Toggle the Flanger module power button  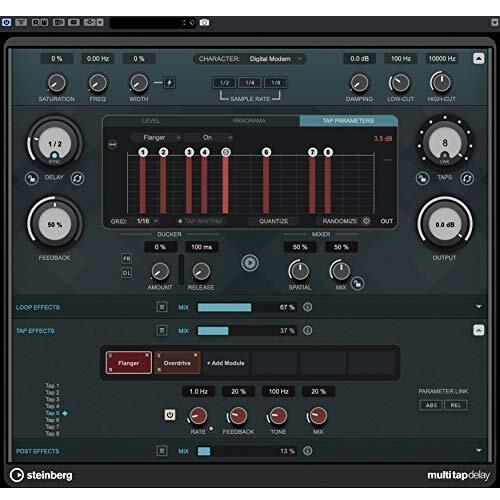(170, 415)
